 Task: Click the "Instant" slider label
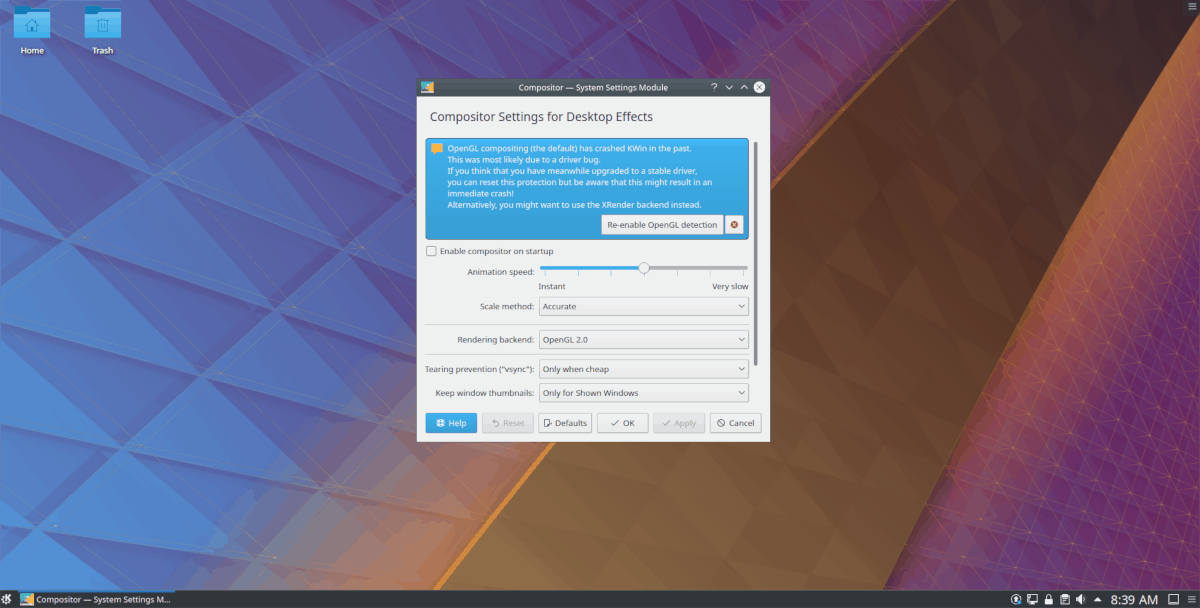click(552, 286)
